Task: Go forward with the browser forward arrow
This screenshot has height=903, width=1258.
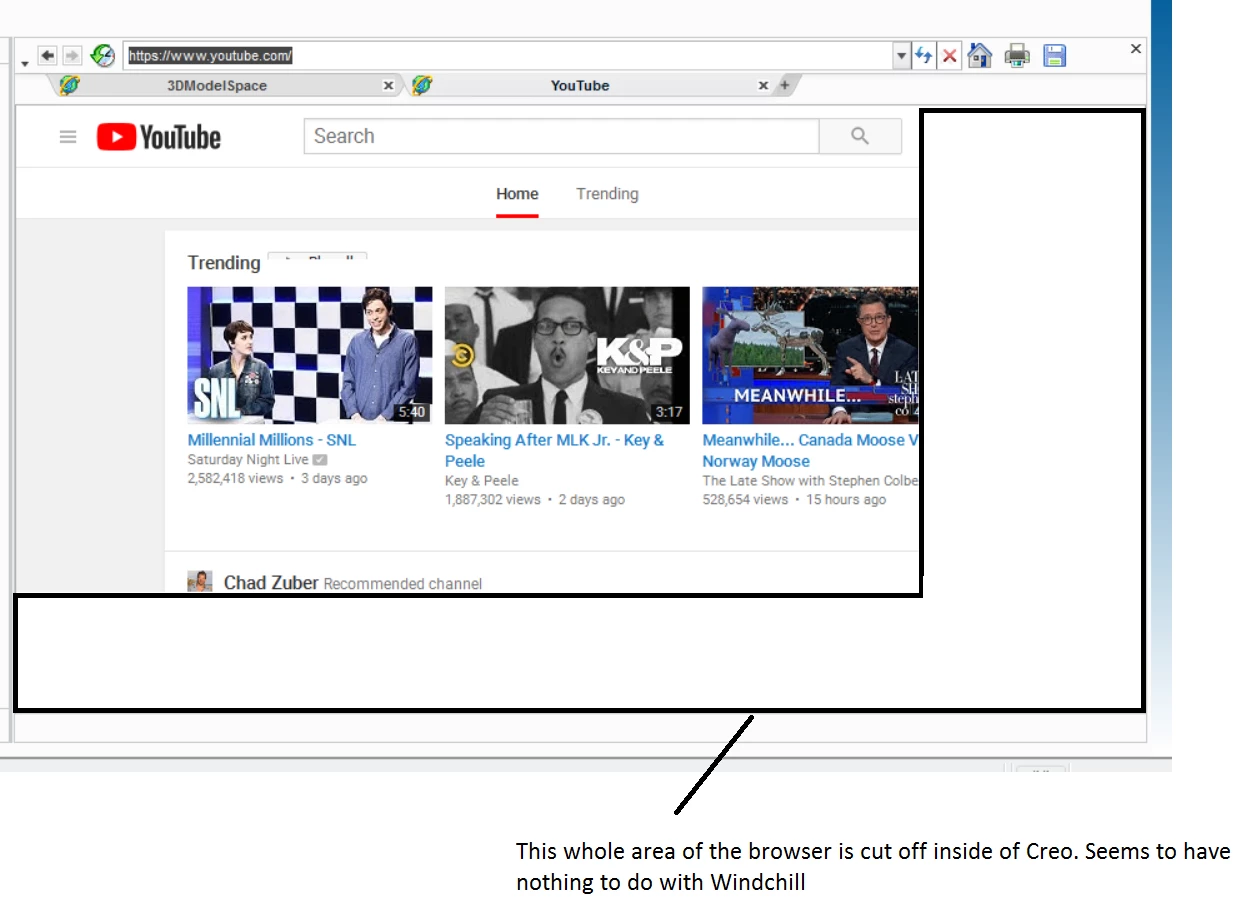Action: coord(72,56)
